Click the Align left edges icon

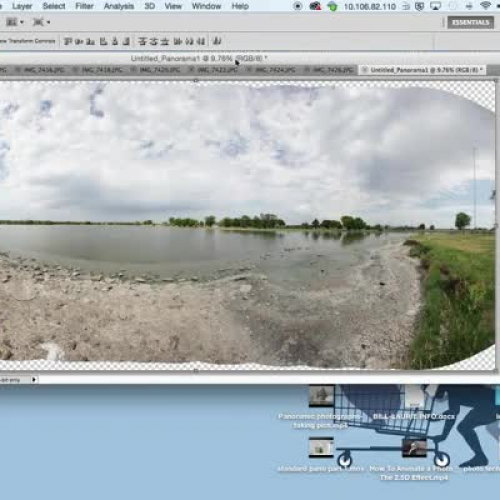pos(104,41)
